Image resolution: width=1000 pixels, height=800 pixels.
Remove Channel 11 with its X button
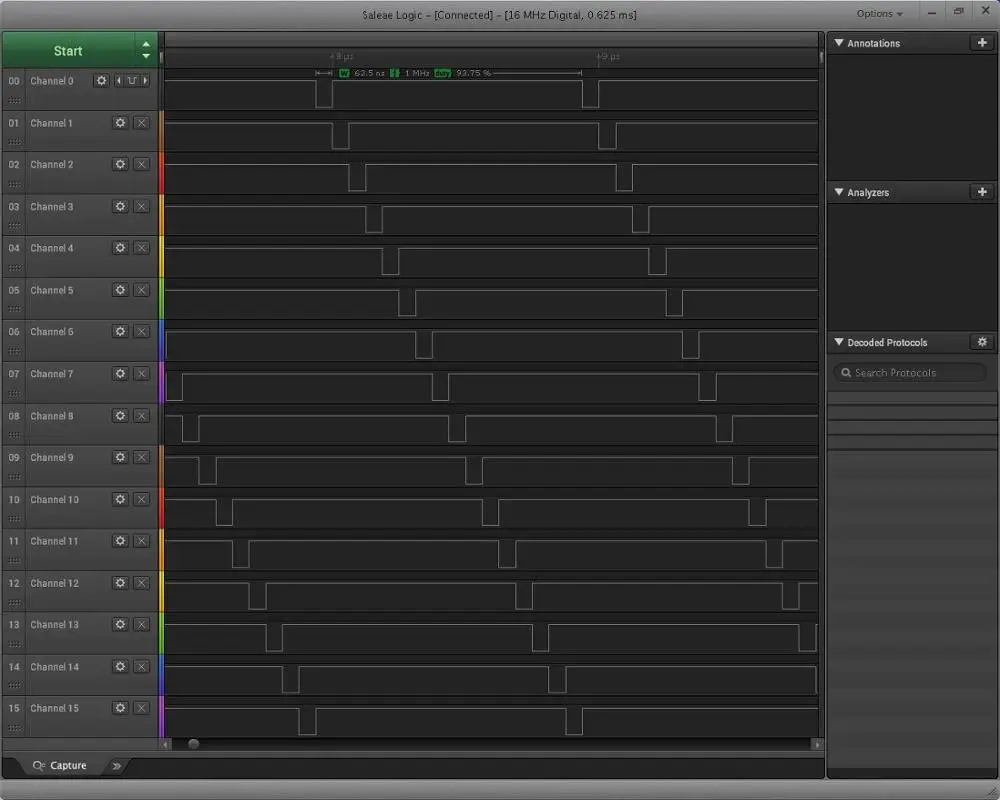(142, 540)
